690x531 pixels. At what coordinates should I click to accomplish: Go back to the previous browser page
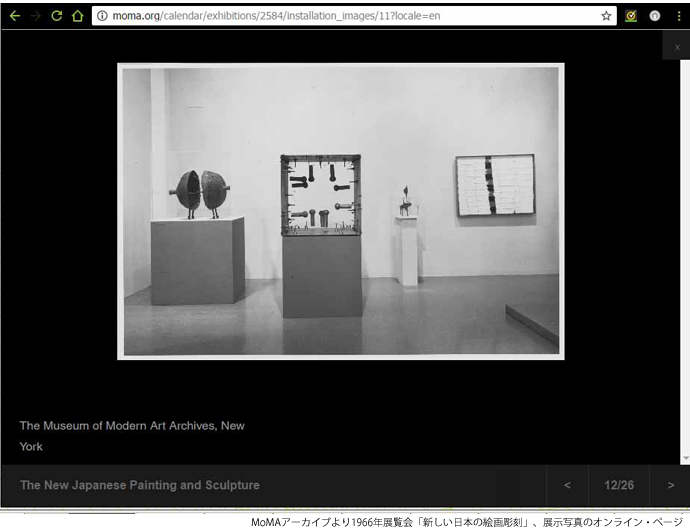pos(14,16)
